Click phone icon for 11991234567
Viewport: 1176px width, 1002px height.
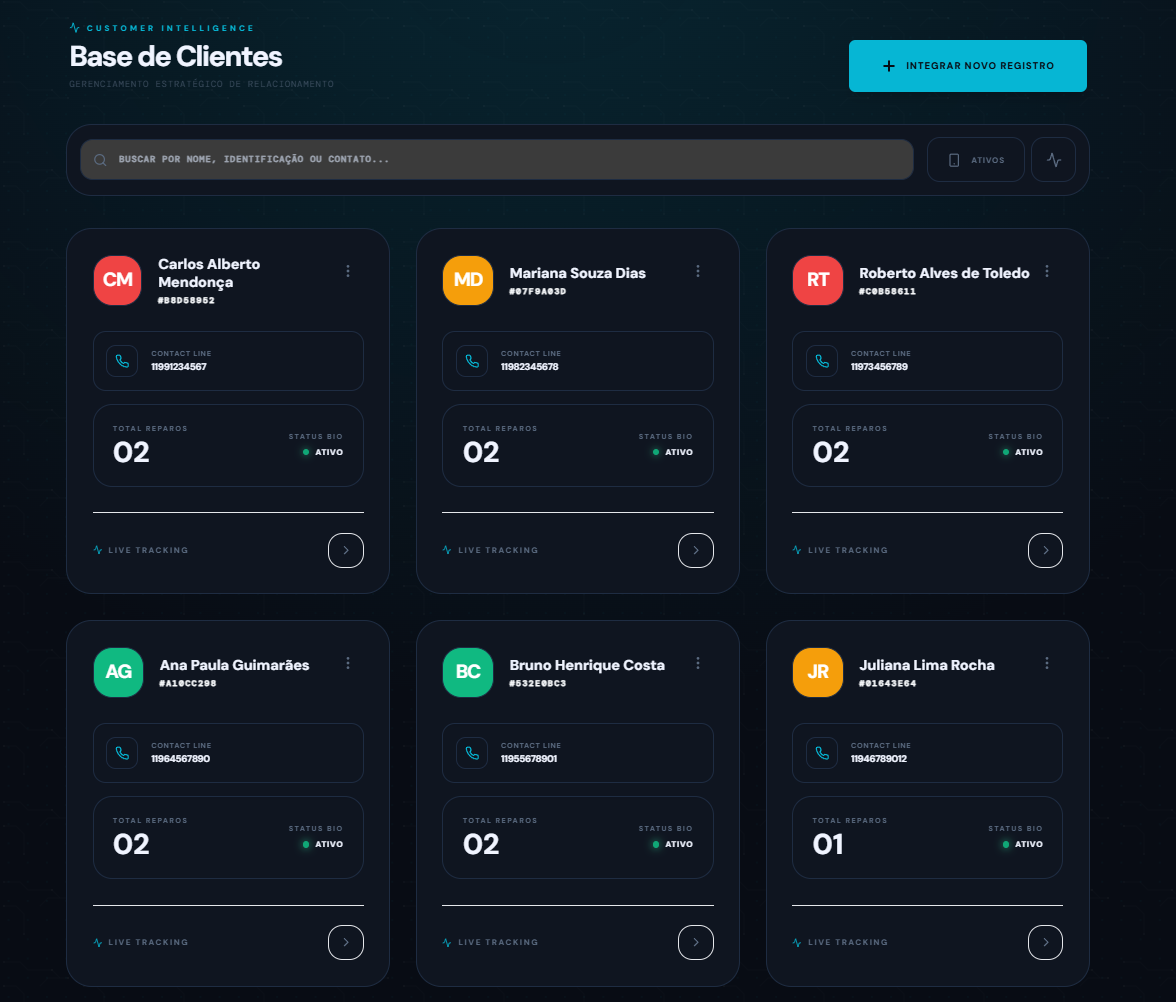(x=122, y=361)
